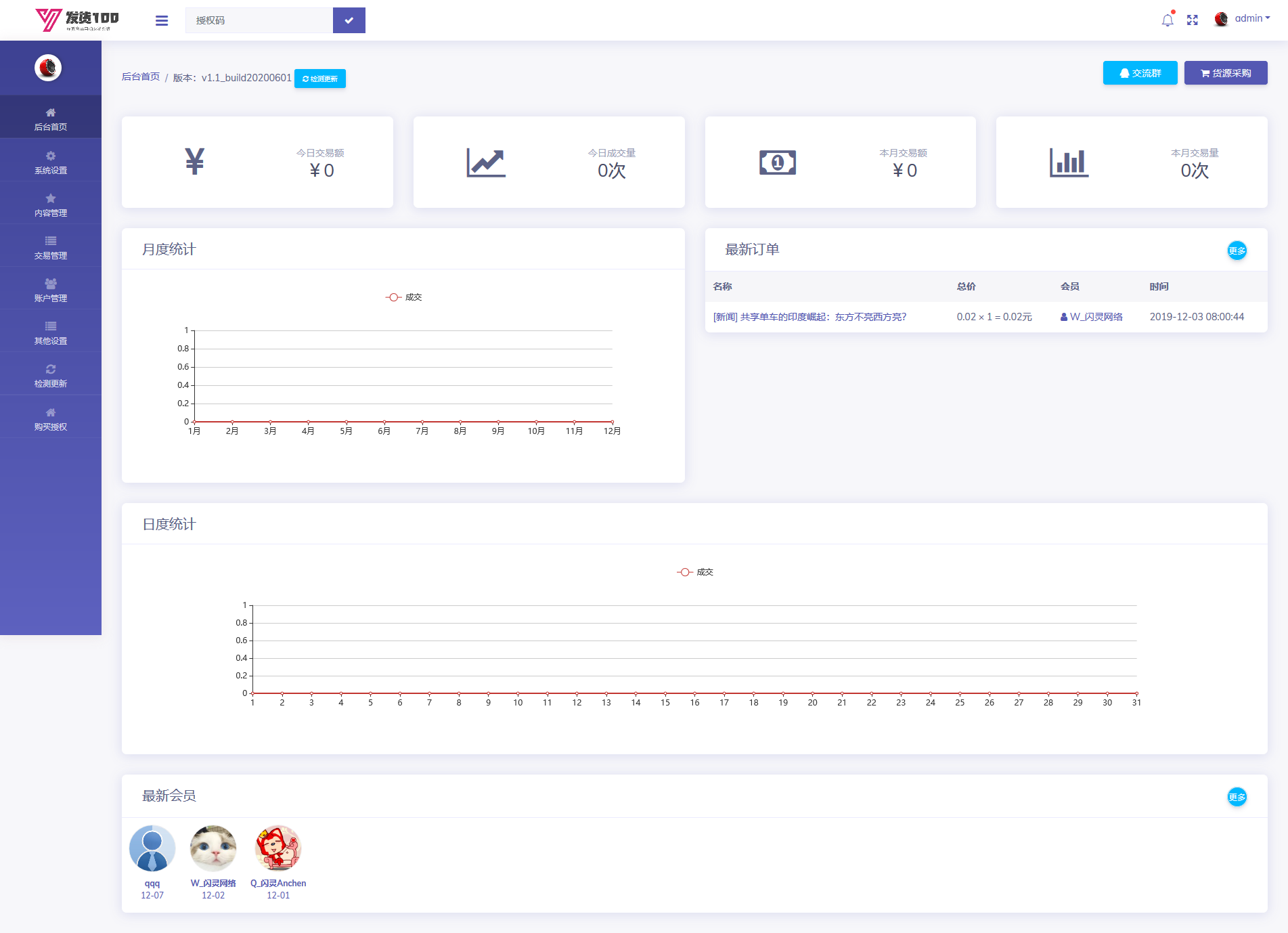Toggle fullscreen mode icon
The height and width of the screenshot is (933, 1288).
[x=1193, y=20]
